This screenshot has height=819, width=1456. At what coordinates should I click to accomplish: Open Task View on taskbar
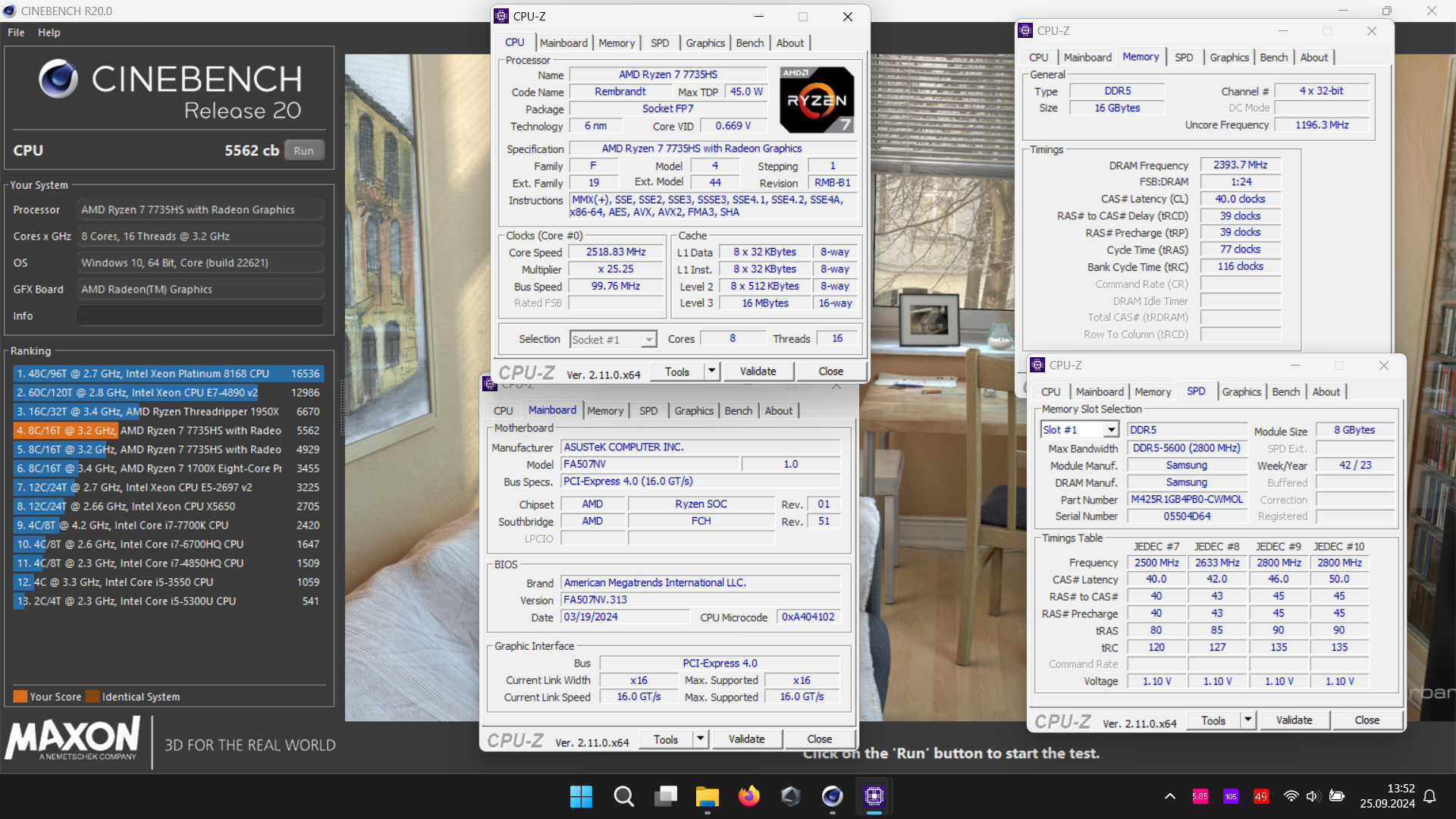point(666,796)
